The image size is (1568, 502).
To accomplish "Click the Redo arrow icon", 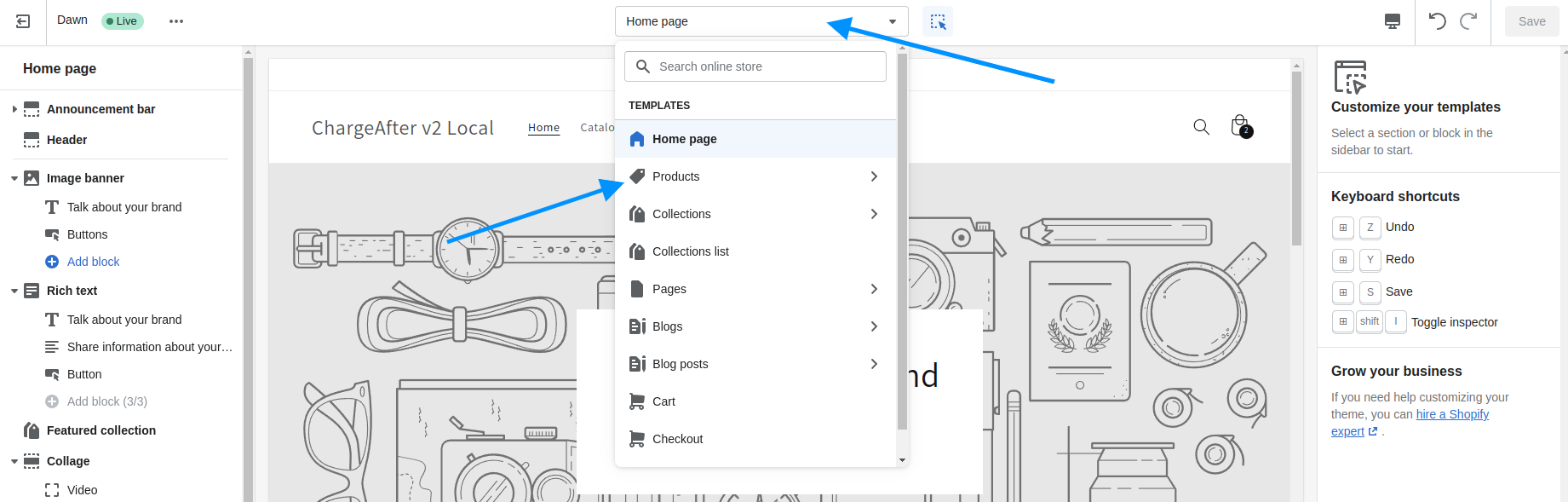I will pyautogui.click(x=1468, y=21).
